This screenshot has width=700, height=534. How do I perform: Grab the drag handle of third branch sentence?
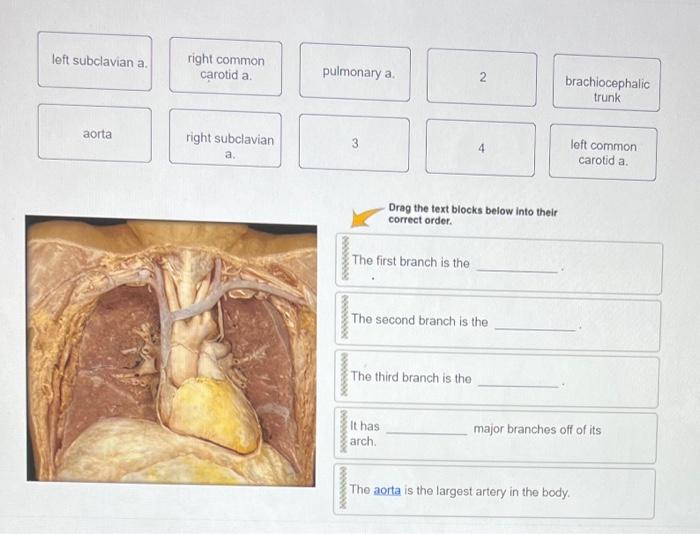344,374
